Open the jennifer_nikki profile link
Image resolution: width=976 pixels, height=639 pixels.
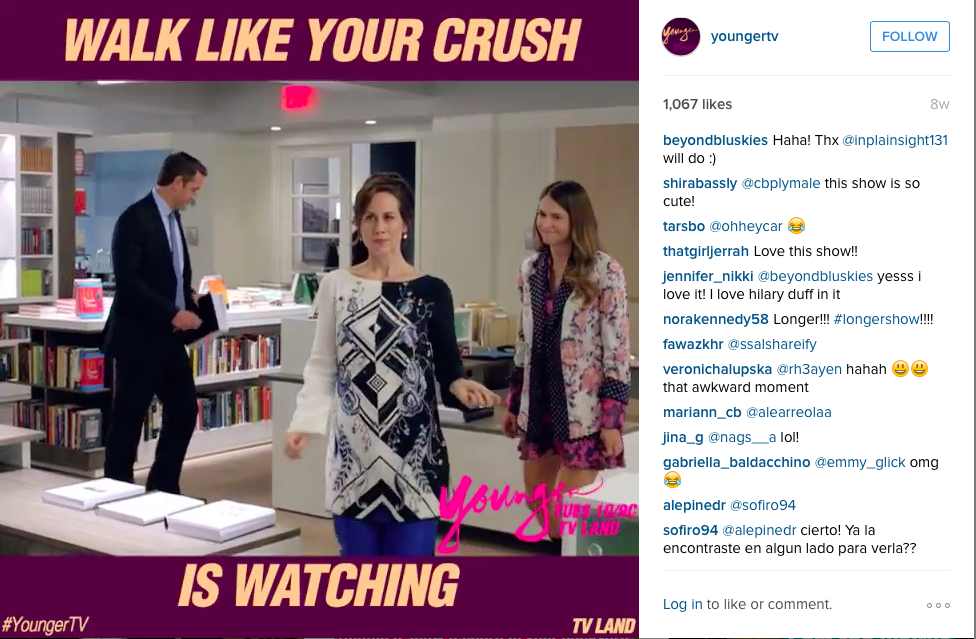point(708,276)
